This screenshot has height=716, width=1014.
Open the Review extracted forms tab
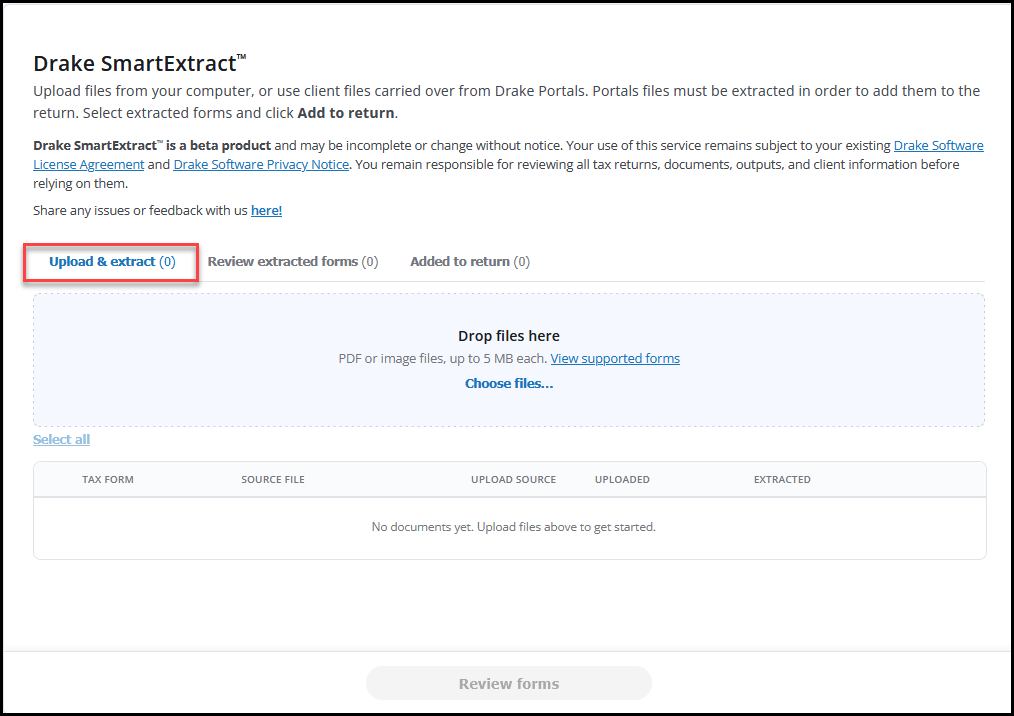tap(292, 262)
